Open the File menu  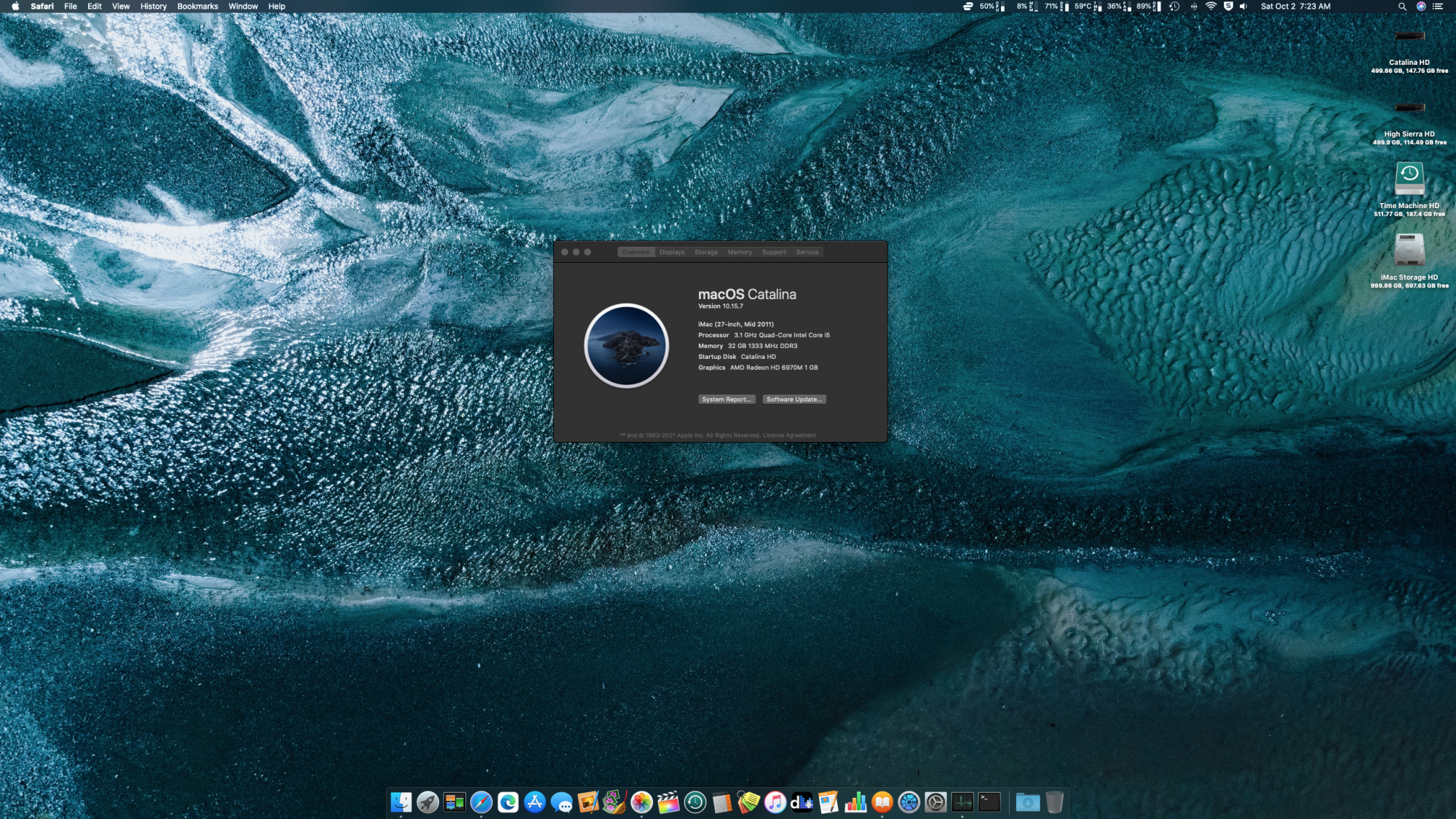click(71, 7)
